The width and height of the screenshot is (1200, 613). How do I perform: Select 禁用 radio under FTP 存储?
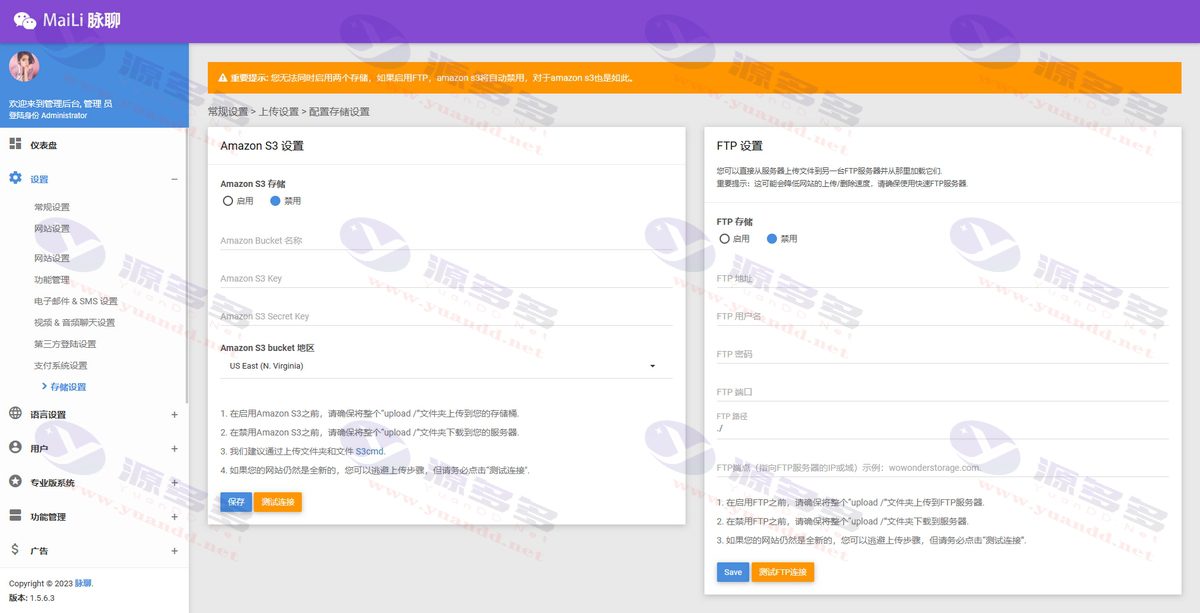tap(772, 239)
